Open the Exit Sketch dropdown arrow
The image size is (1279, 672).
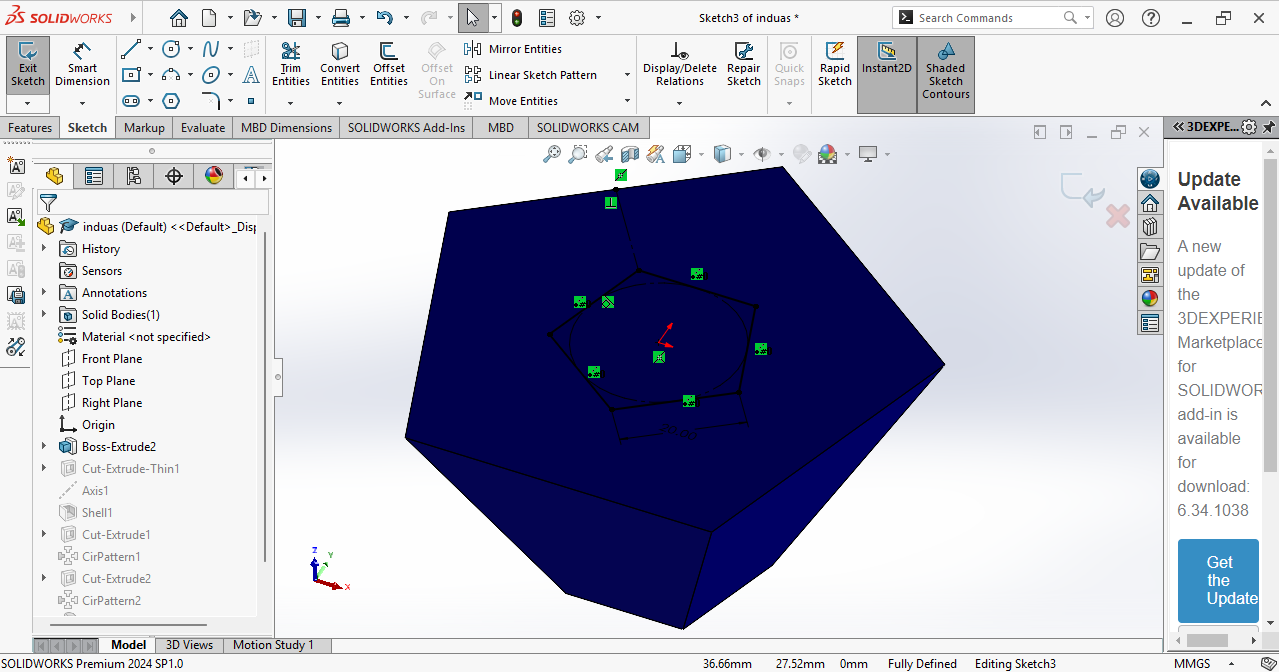pos(28,103)
